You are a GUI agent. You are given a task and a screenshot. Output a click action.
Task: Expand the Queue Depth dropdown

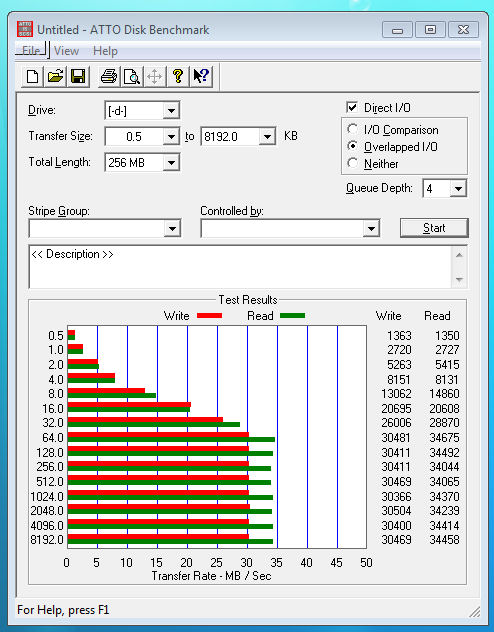458,188
